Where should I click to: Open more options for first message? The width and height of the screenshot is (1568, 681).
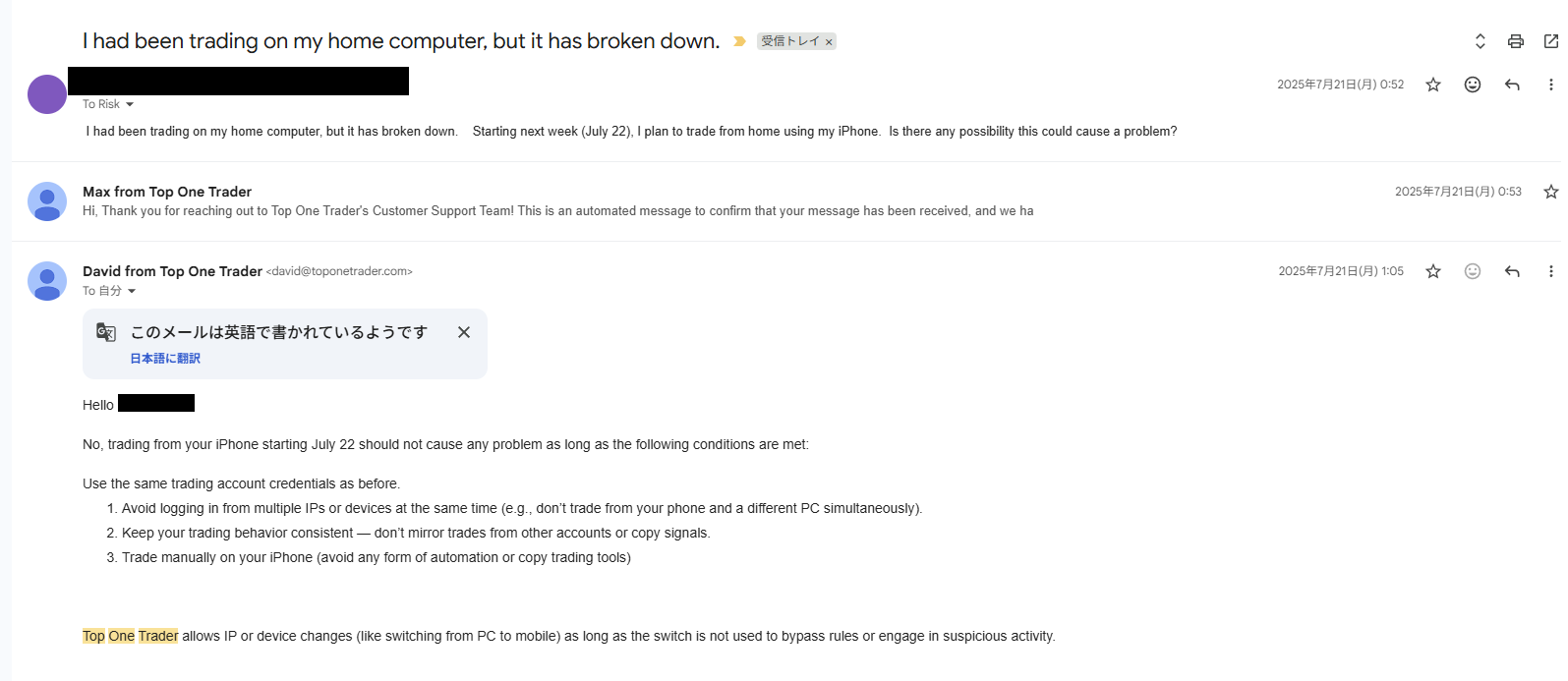click(1550, 85)
